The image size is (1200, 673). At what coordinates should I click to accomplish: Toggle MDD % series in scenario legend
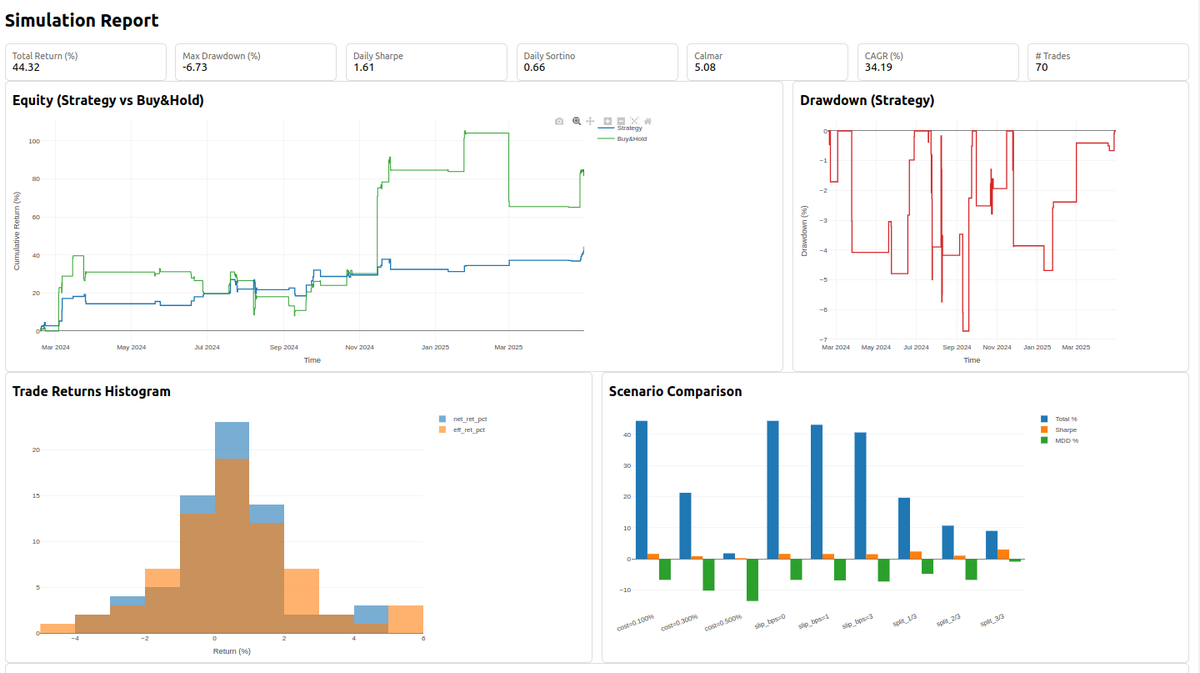pos(1060,441)
